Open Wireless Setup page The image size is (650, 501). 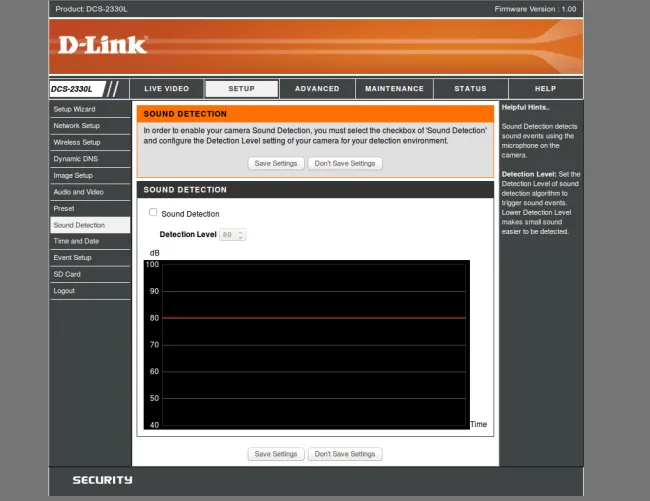(x=90, y=143)
